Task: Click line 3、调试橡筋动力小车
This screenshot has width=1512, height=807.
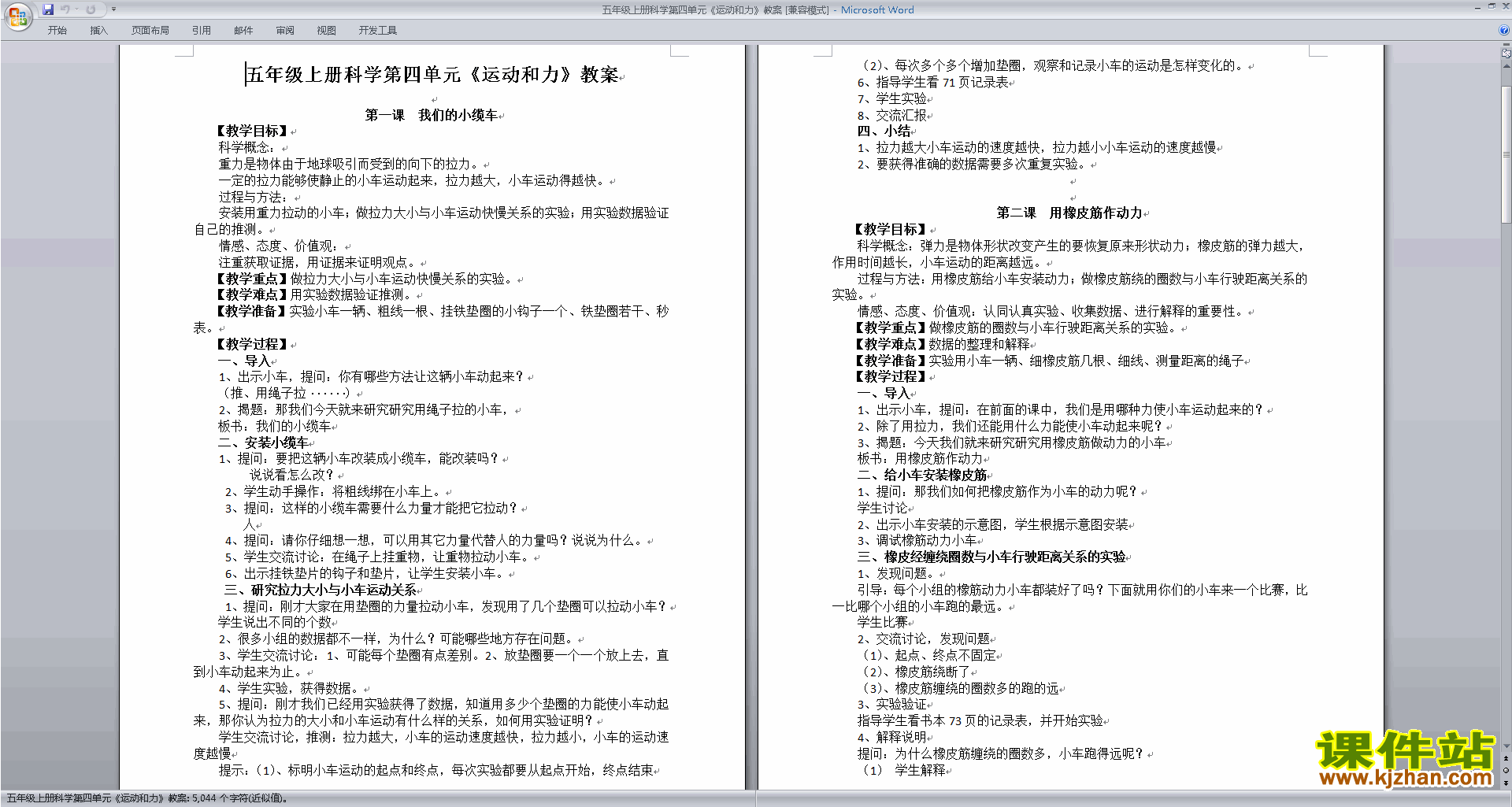Action: coord(917,540)
